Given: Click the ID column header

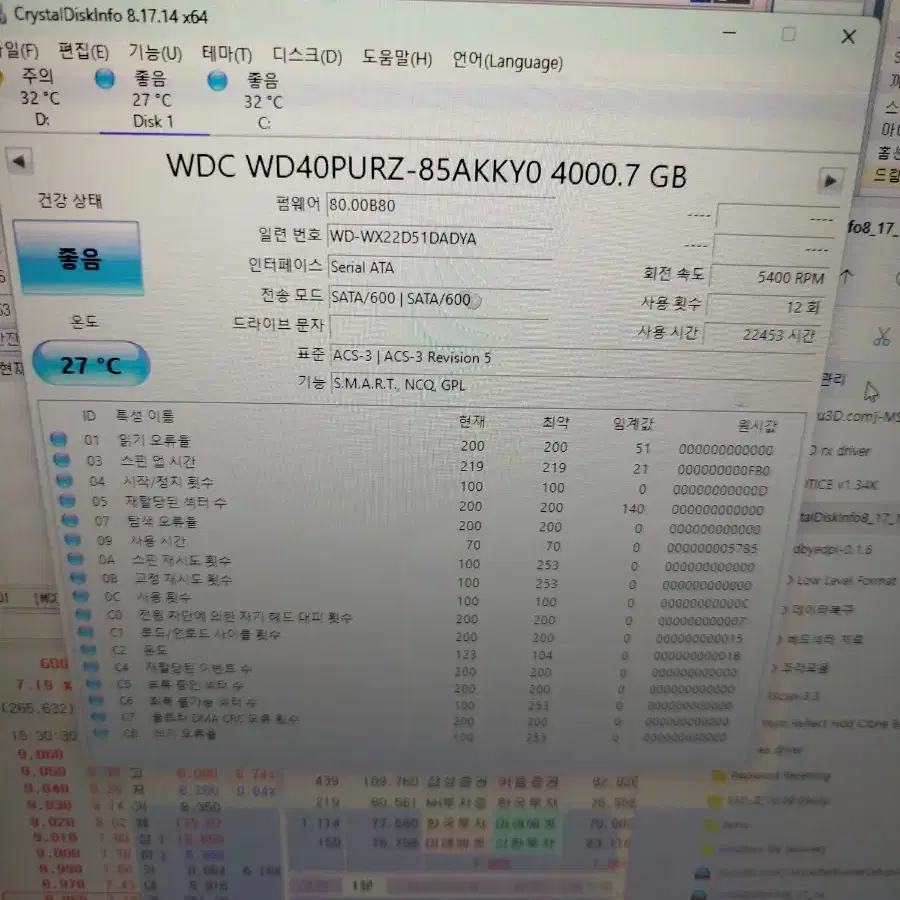Looking at the screenshot, I should [88, 416].
